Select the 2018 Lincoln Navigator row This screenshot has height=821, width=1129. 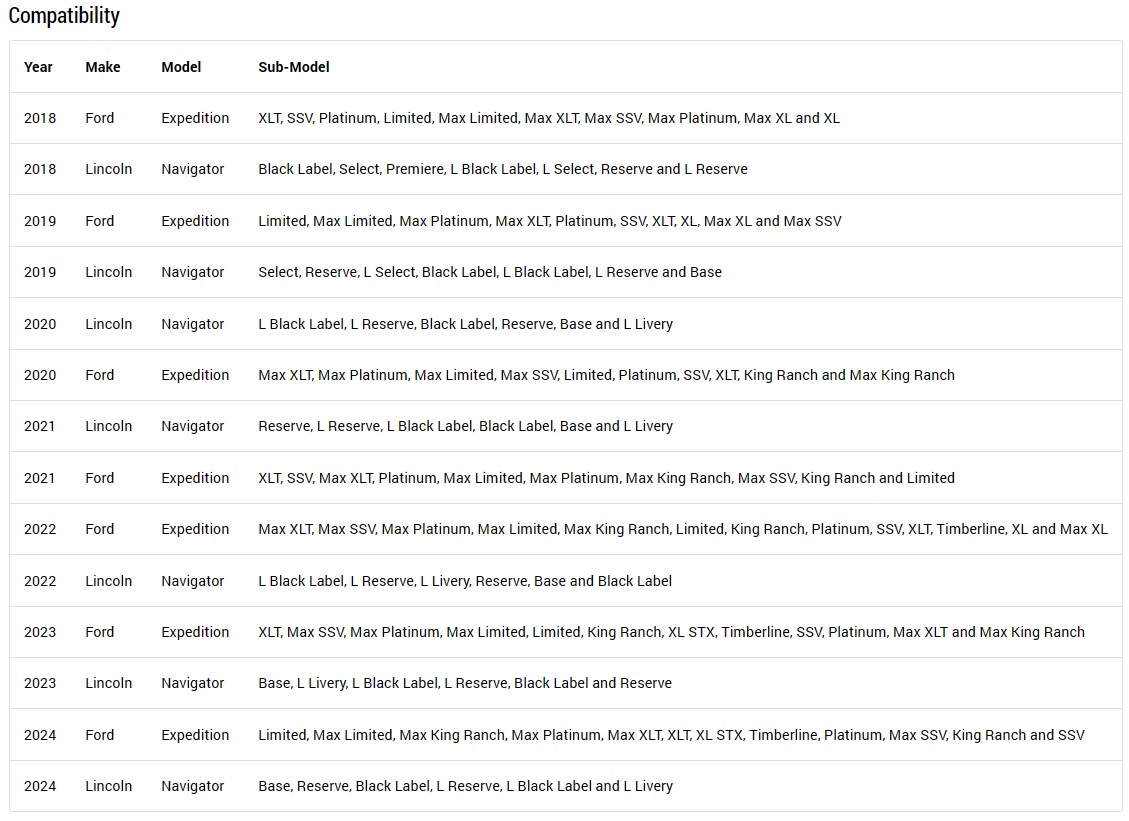point(565,169)
